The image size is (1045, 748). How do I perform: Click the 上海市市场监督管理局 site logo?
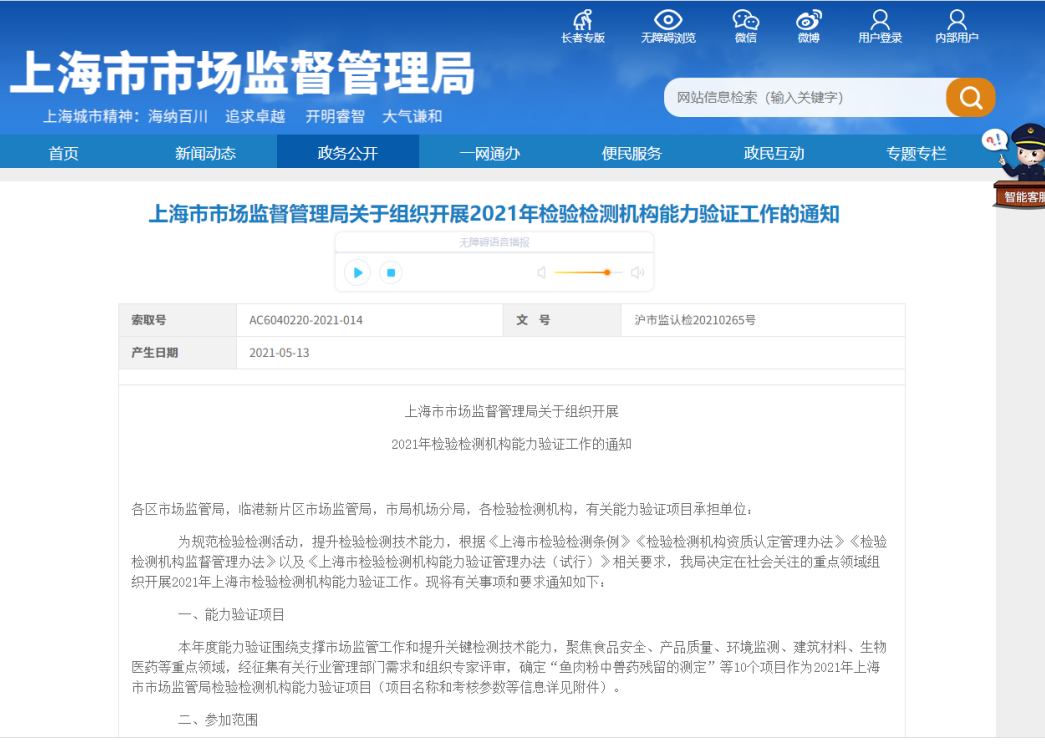242,73
